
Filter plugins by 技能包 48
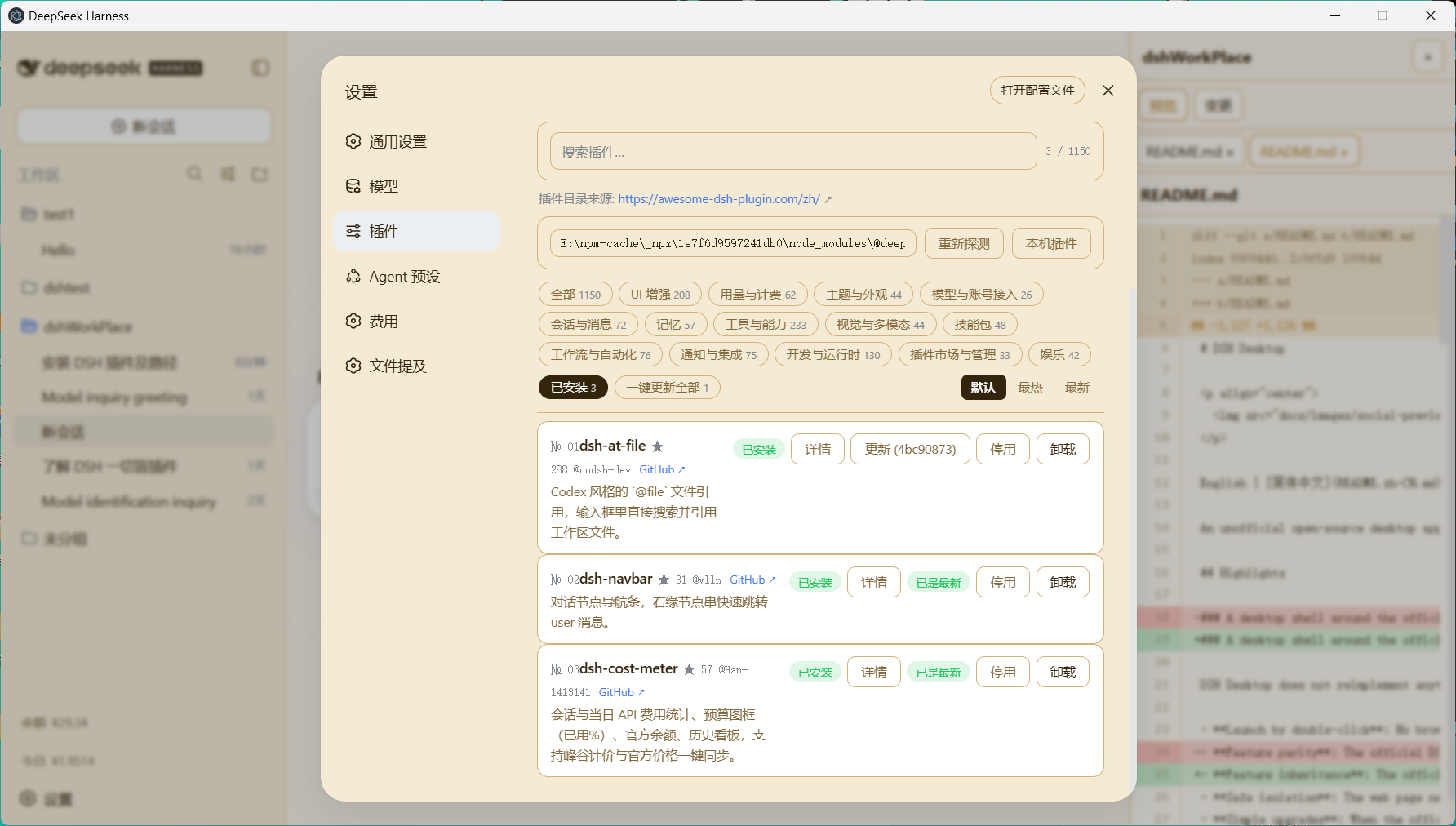click(980, 325)
